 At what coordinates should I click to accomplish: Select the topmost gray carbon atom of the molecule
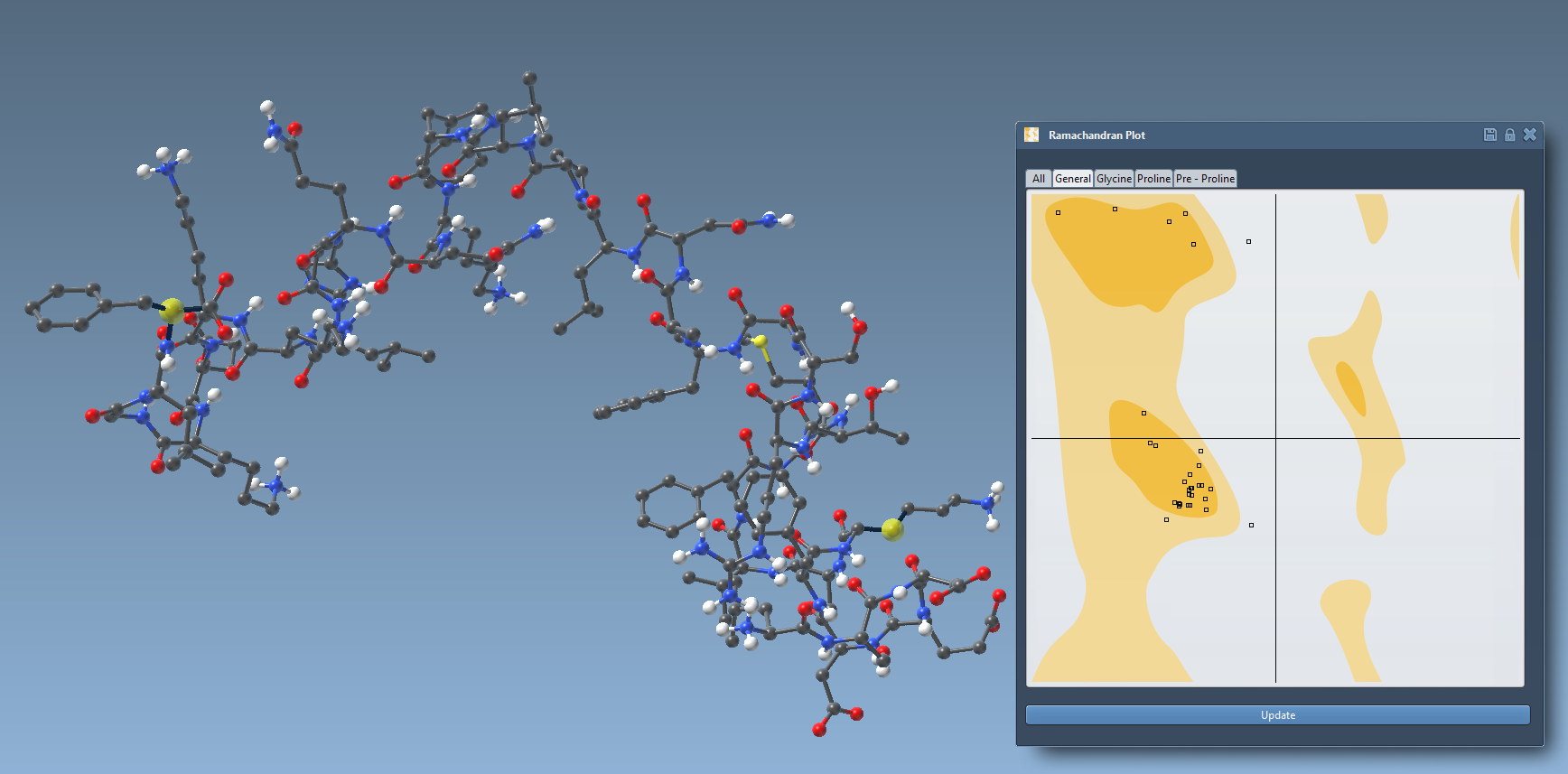tap(530, 79)
